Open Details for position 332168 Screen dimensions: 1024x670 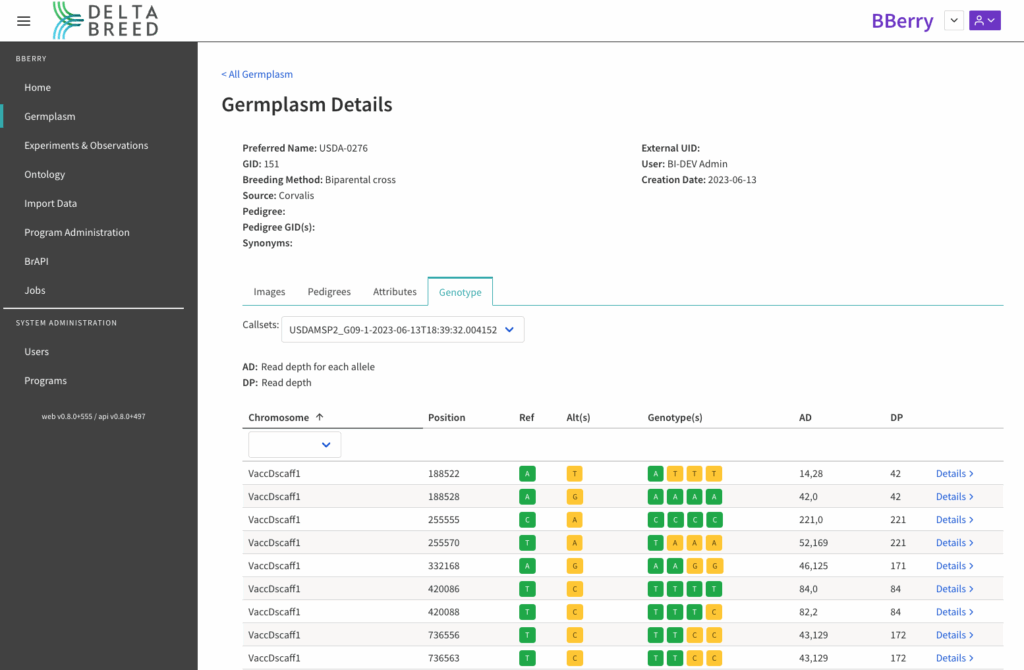pos(954,566)
